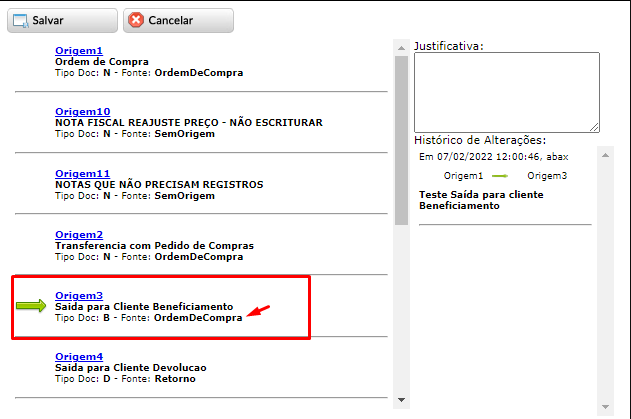The height and width of the screenshot is (419, 631).
Task: Click the Justificativa textarea resize grip
Action: tap(594, 127)
